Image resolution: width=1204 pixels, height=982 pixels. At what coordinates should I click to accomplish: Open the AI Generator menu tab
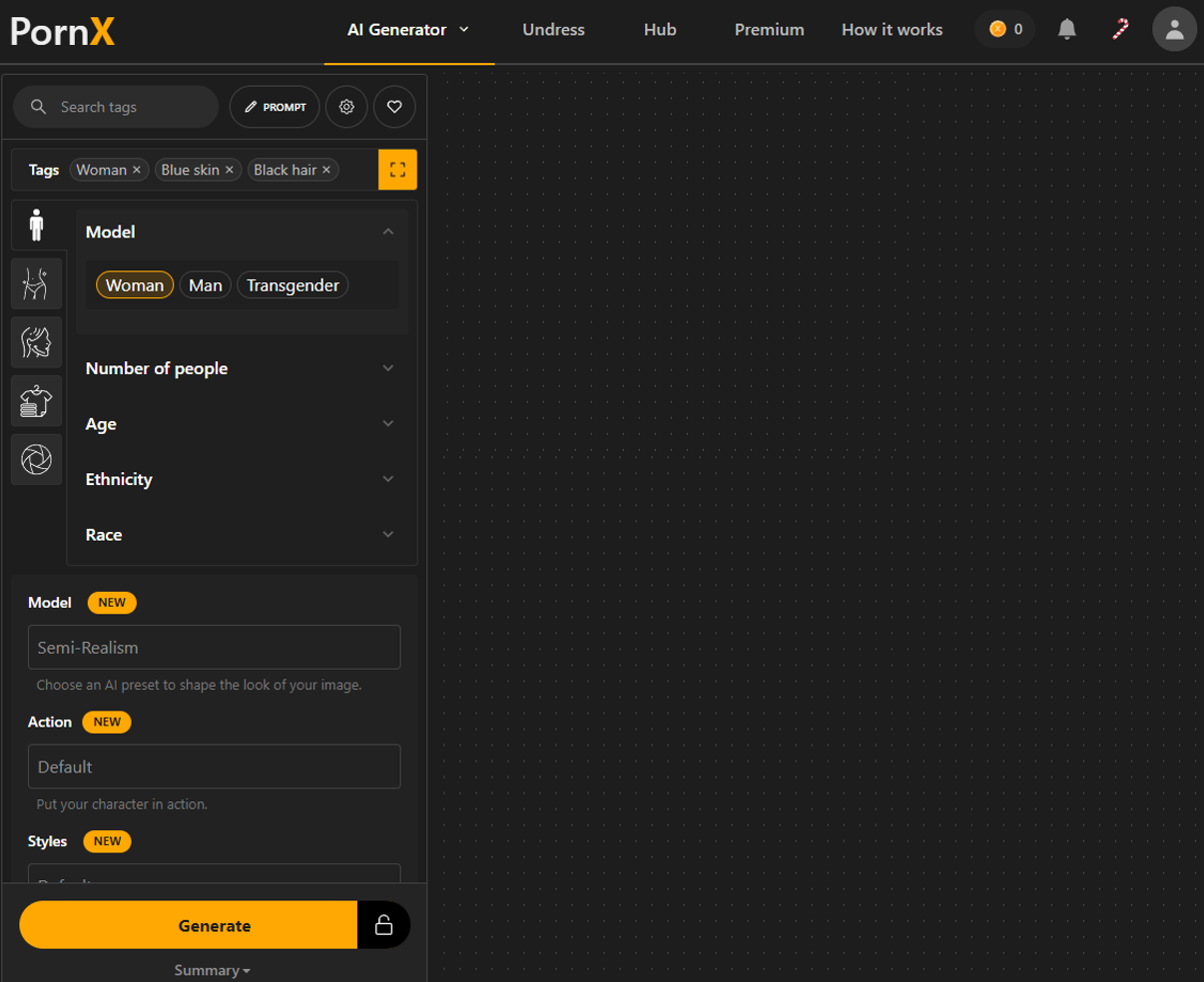(408, 30)
